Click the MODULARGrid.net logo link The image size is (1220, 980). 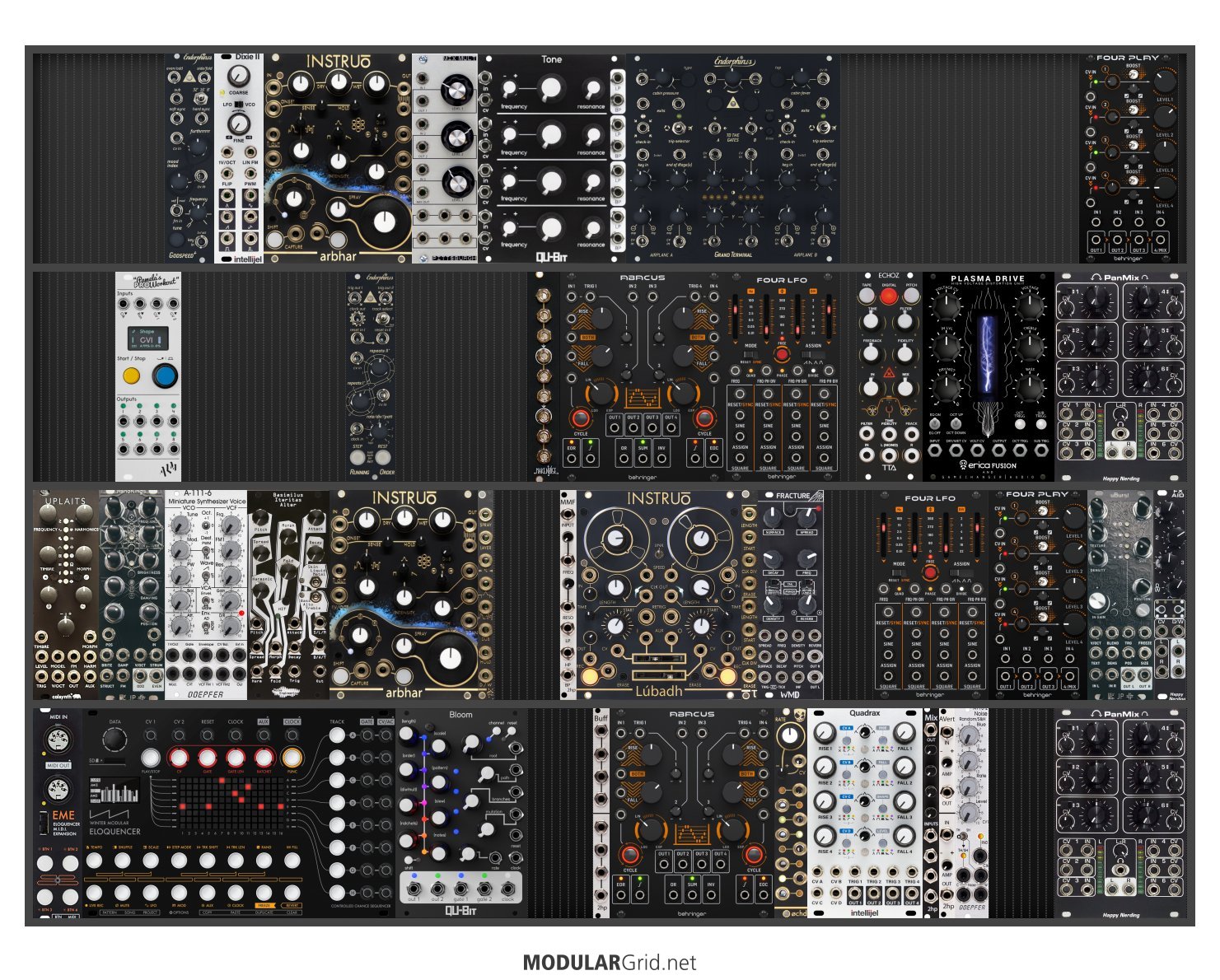pos(610,963)
